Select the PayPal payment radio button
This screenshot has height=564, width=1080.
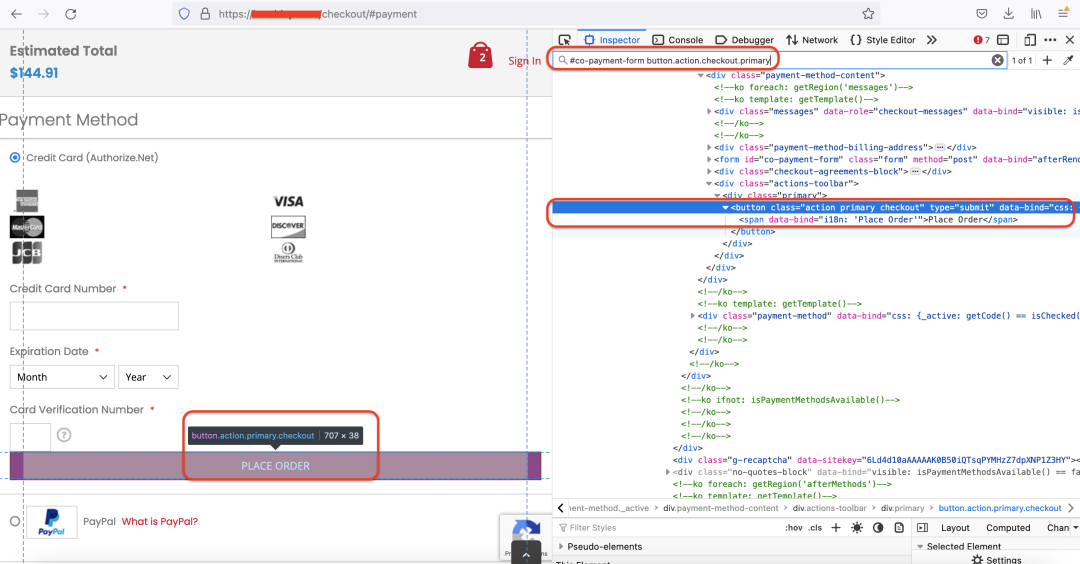pos(15,521)
